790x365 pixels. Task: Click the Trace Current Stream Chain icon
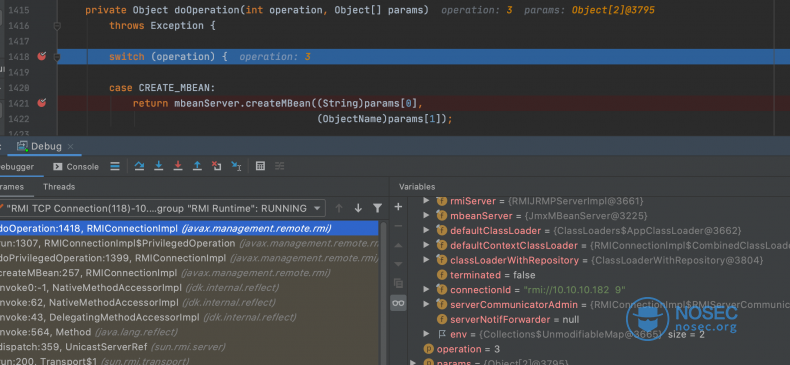[x=280, y=166]
